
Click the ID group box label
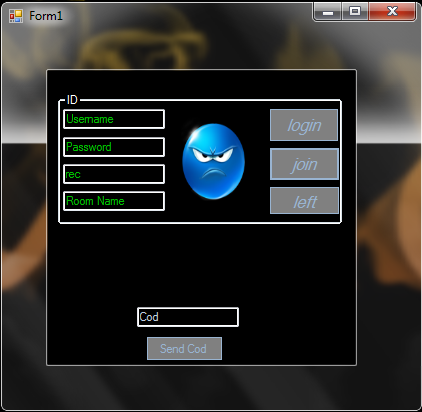[x=72, y=100]
